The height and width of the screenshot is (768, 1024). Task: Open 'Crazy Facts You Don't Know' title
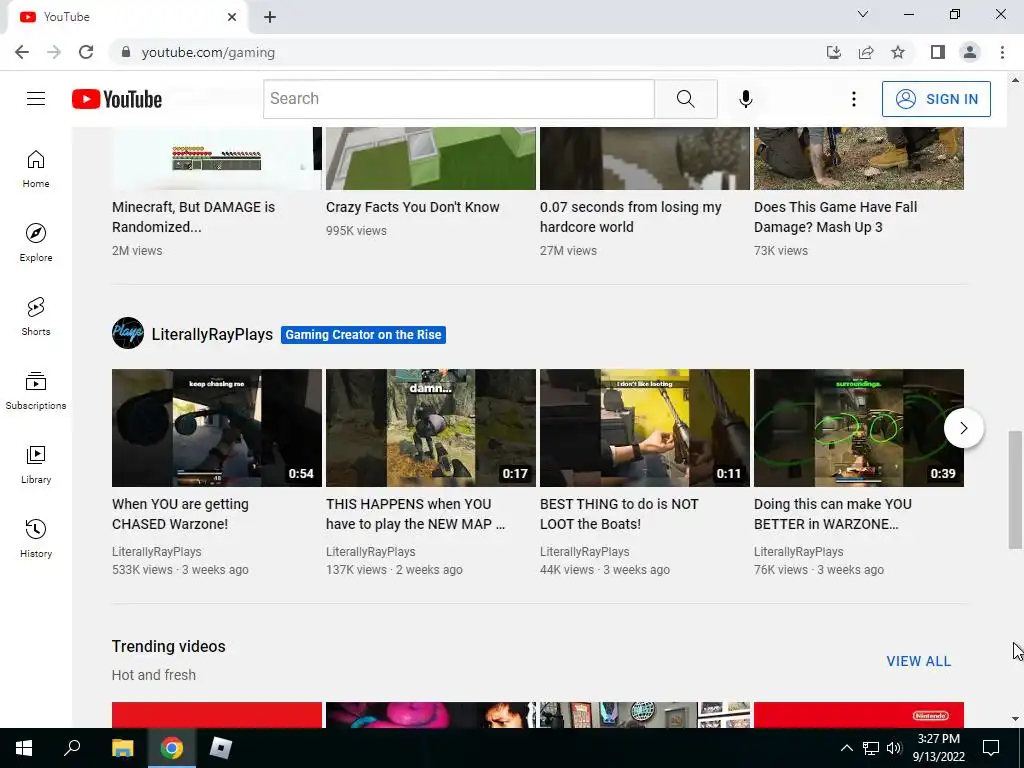(x=413, y=207)
